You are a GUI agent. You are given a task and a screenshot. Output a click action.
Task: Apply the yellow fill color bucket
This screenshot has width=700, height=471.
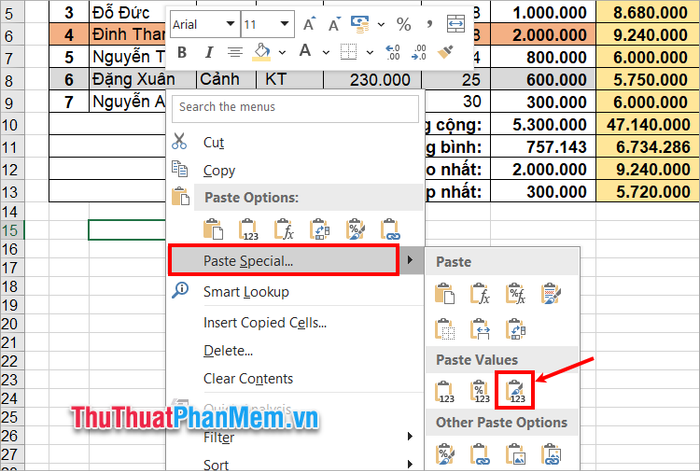pos(262,52)
